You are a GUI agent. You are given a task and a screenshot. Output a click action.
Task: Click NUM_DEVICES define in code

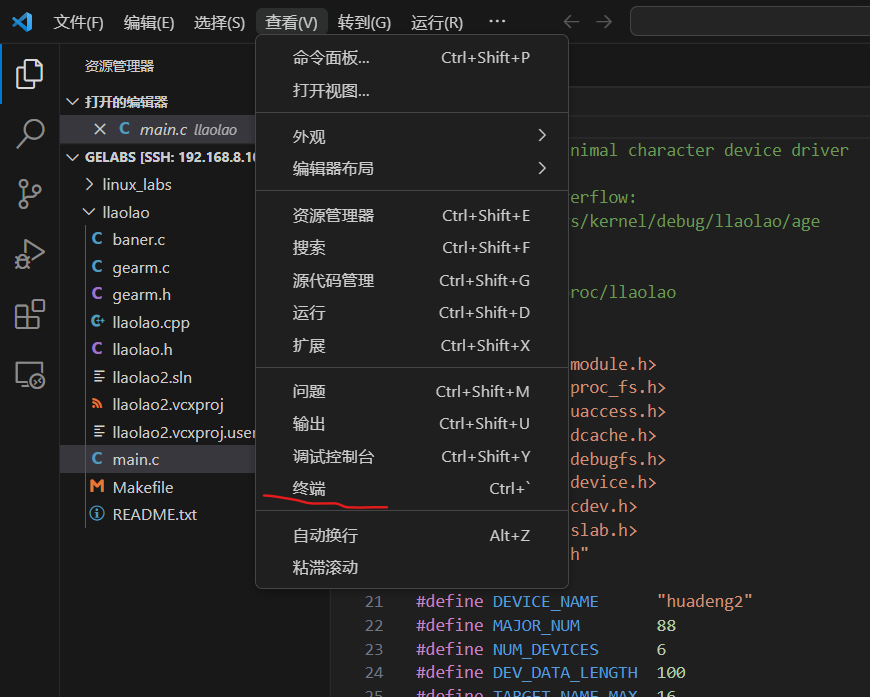[545, 649]
